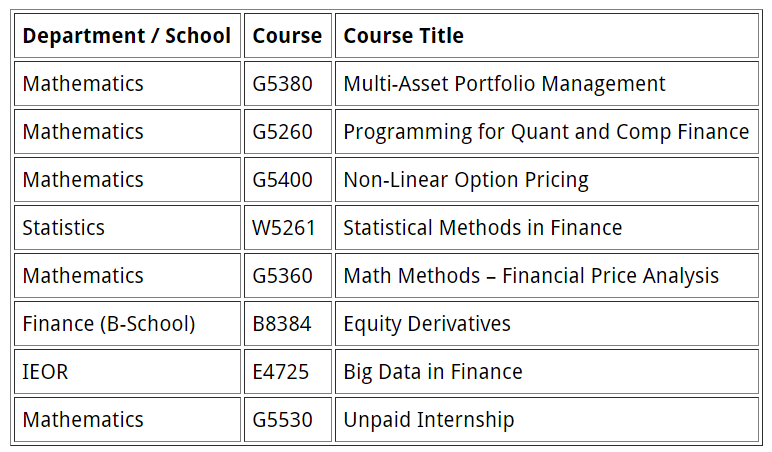Click the Course column header

(x=287, y=36)
